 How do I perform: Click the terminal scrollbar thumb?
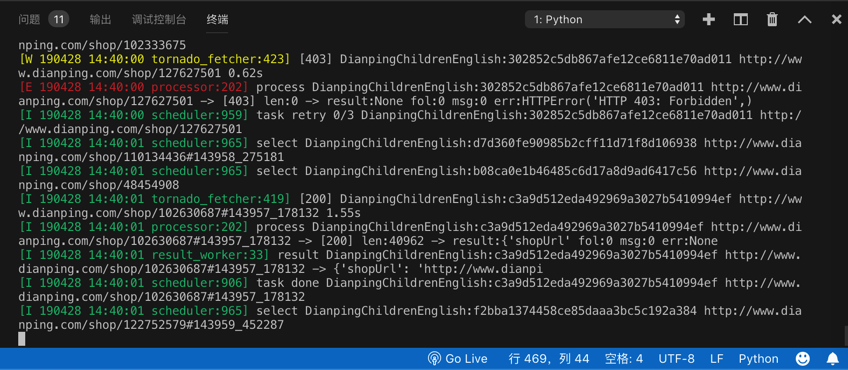click(845, 335)
